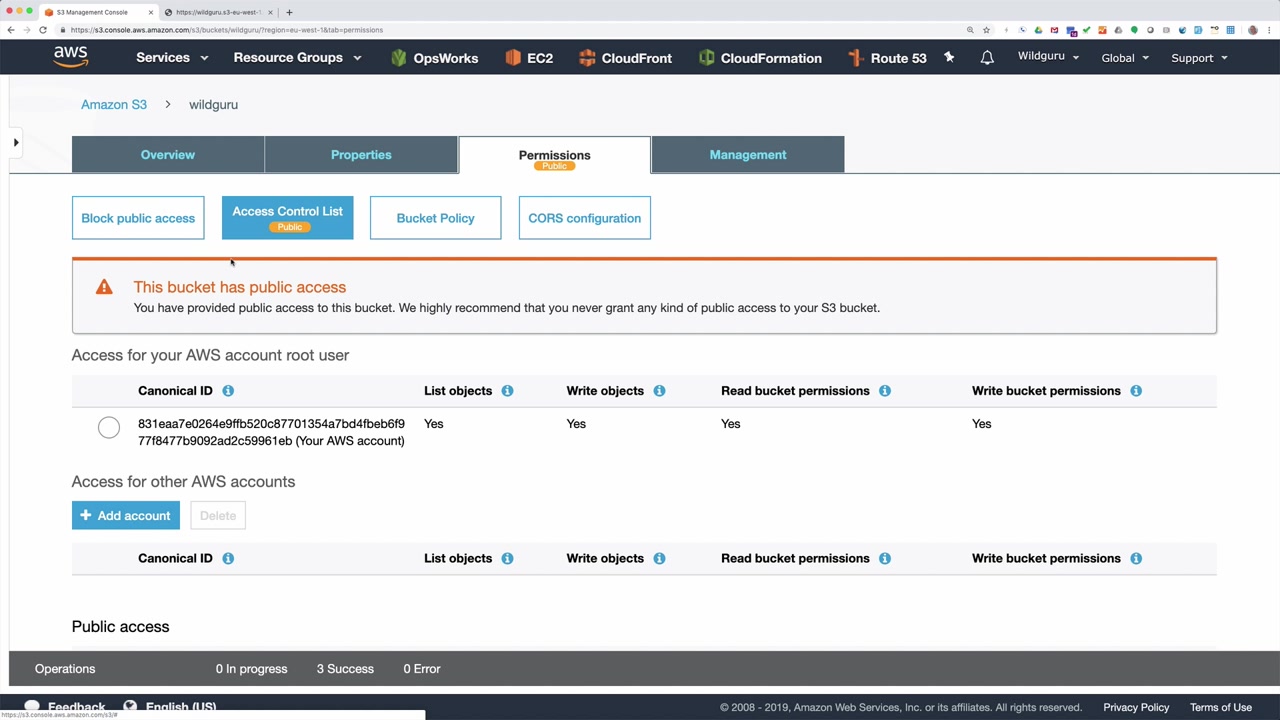Screen dimensions: 1280x720
Task: Click Canonical ID info icon for root user
Action: (x=228, y=391)
